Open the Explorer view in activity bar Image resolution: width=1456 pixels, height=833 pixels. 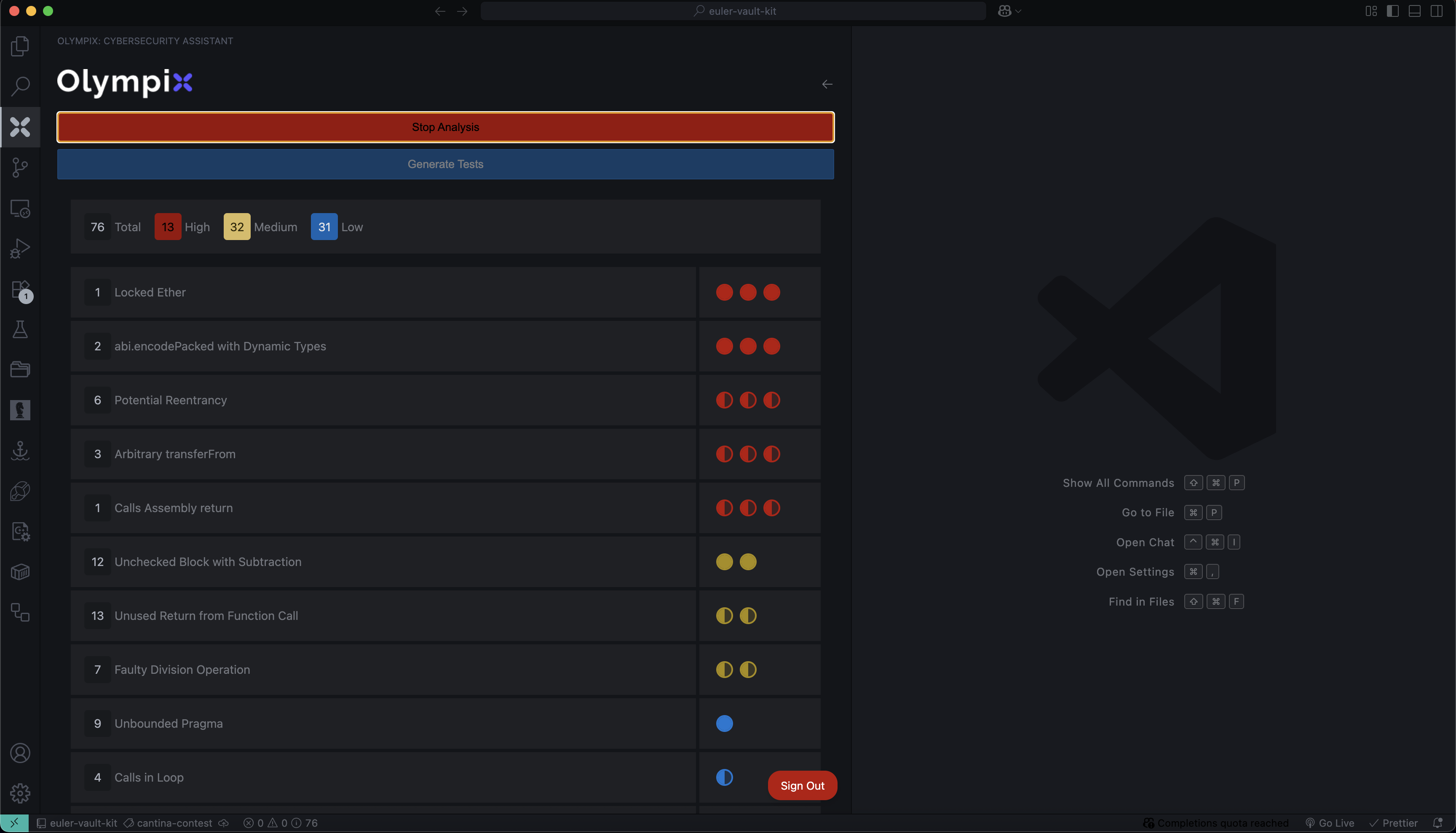(x=20, y=46)
